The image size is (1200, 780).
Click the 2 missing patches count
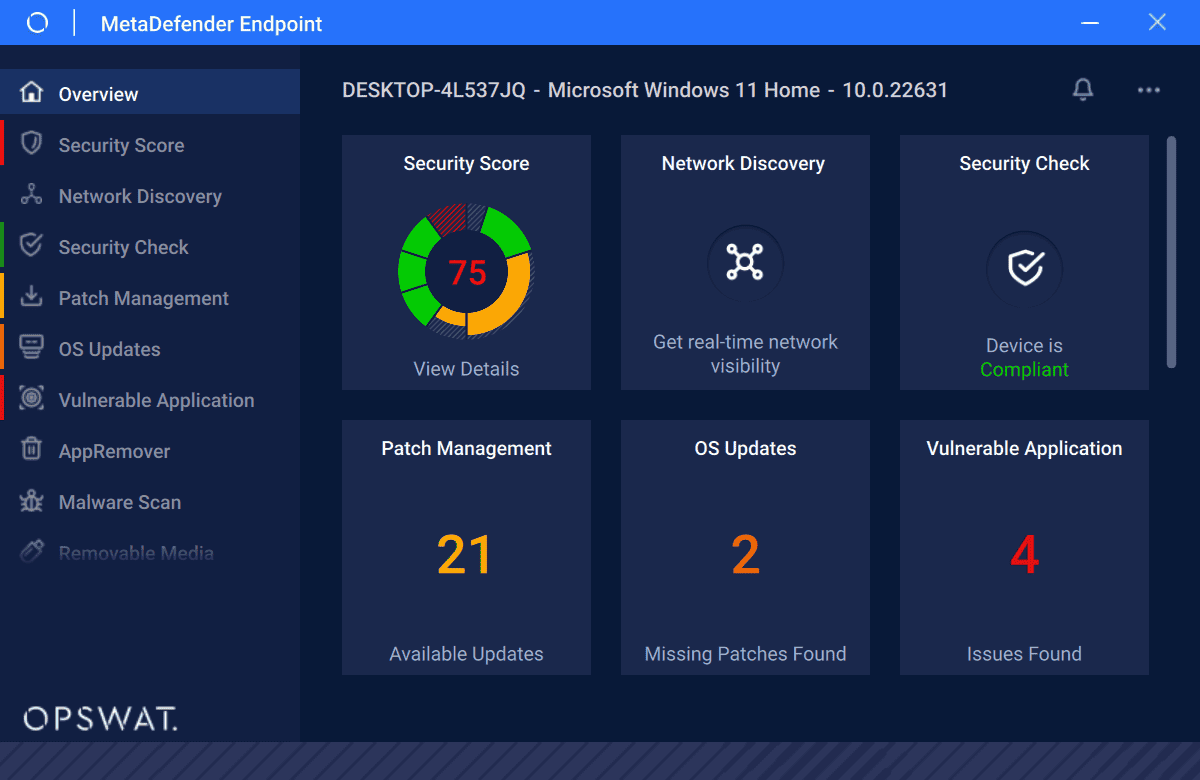click(x=745, y=555)
